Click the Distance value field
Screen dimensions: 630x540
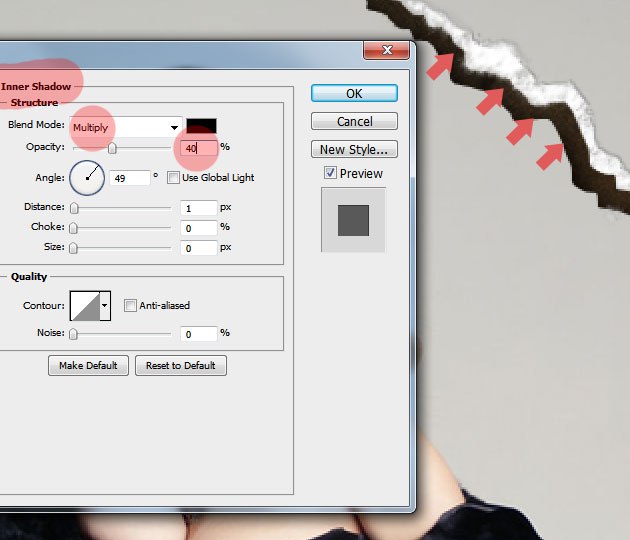tap(198, 208)
